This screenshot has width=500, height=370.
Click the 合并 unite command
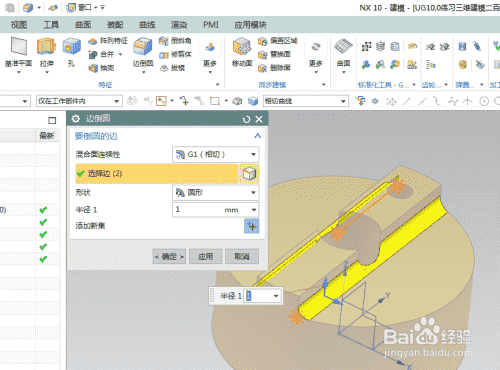(x=102, y=54)
